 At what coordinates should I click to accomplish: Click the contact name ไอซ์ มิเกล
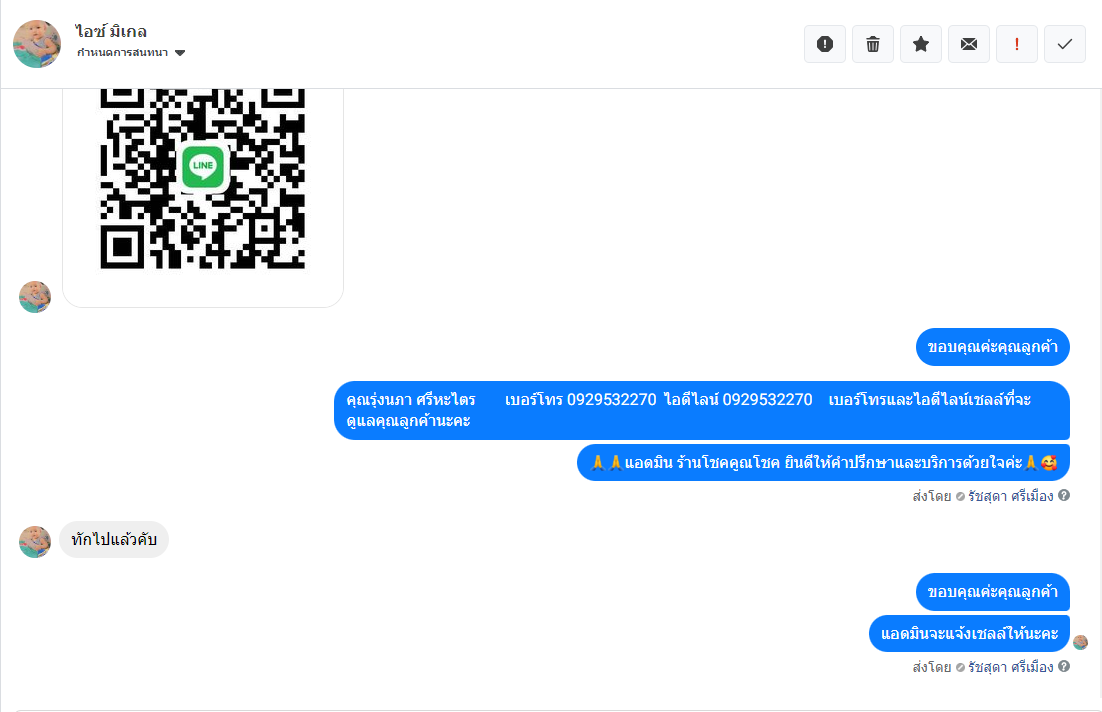[111, 32]
